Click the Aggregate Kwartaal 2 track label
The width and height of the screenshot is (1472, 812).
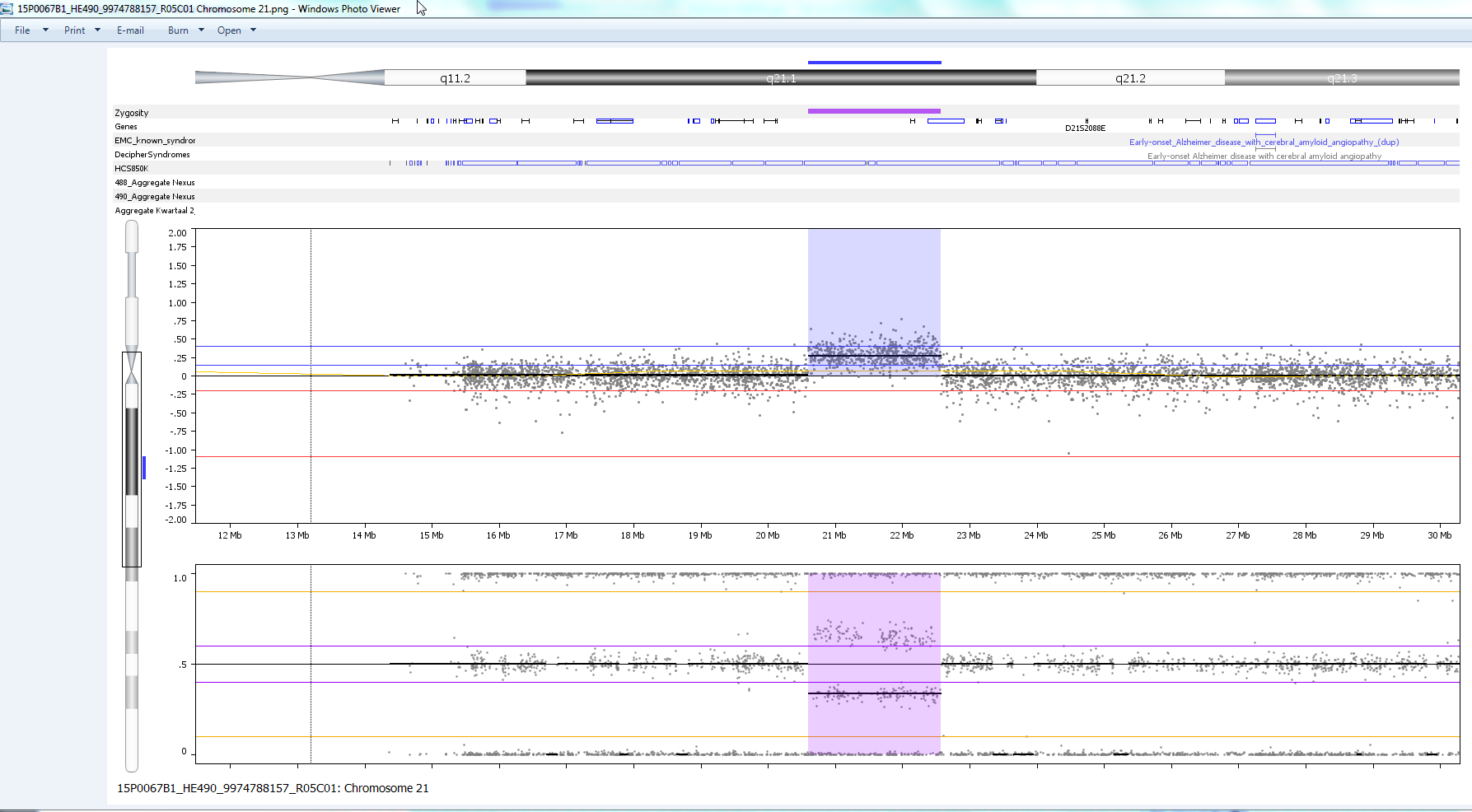tap(155, 211)
